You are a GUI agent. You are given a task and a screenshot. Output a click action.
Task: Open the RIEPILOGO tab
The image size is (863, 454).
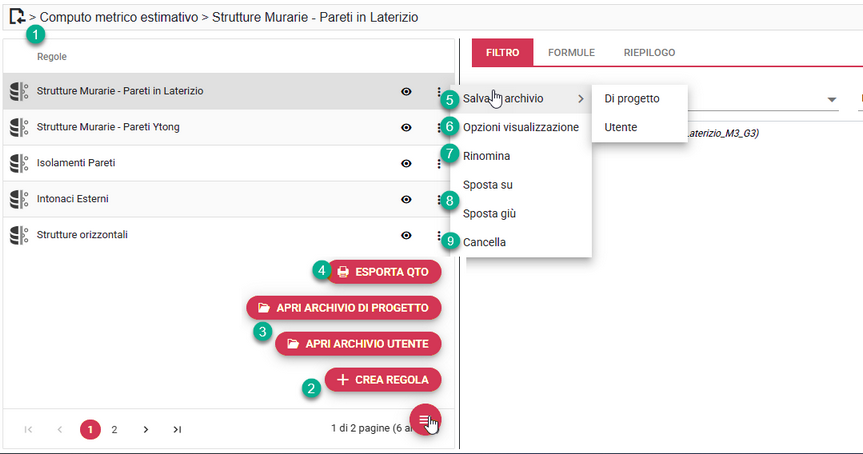pos(649,52)
